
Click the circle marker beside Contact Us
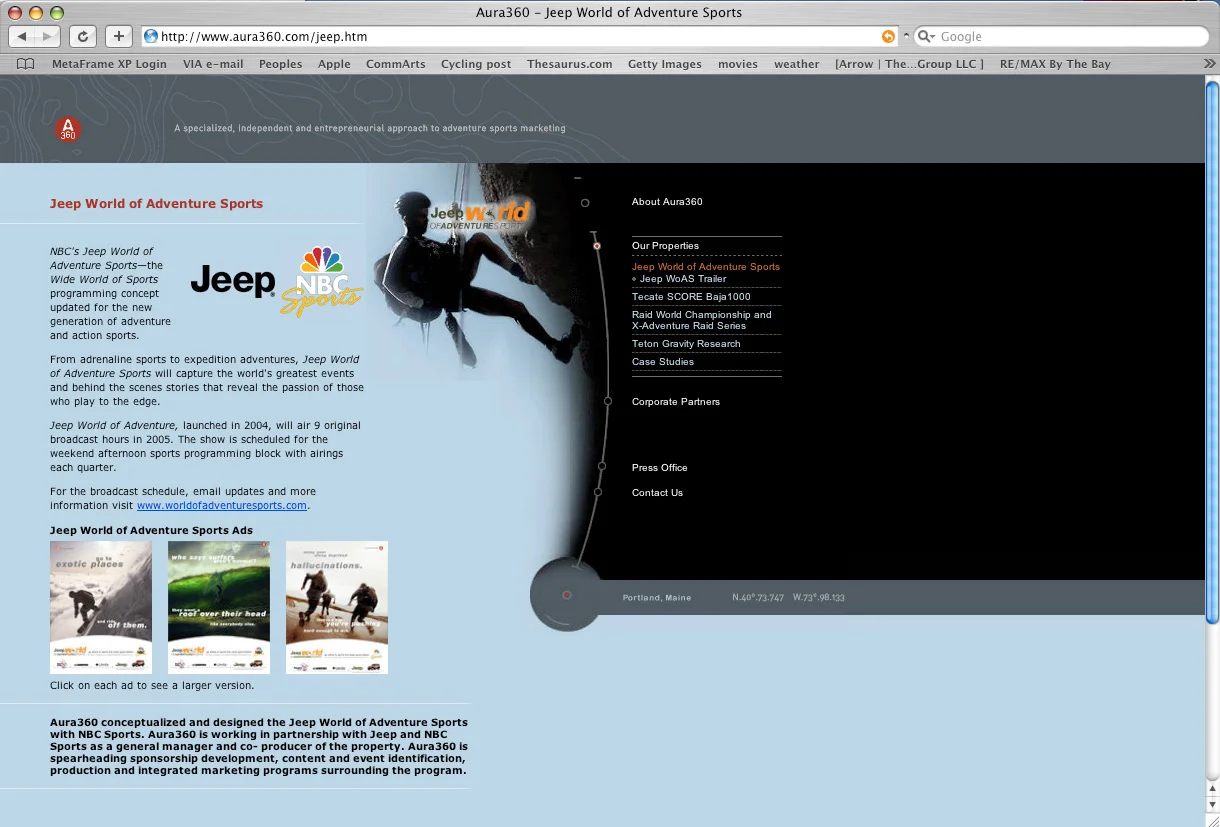pyautogui.click(x=598, y=492)
